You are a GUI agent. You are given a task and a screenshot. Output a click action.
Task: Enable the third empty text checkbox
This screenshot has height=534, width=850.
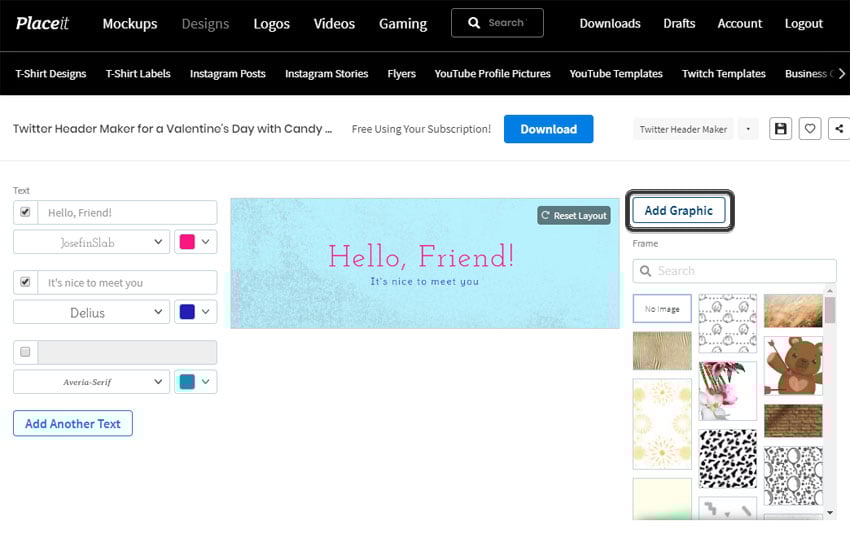pos(25,352)
